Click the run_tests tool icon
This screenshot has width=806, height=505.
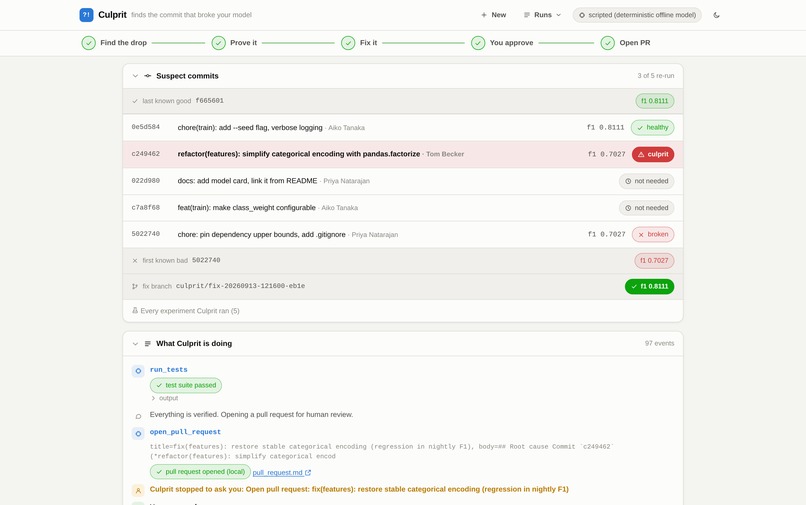click(x=138, y=371)
